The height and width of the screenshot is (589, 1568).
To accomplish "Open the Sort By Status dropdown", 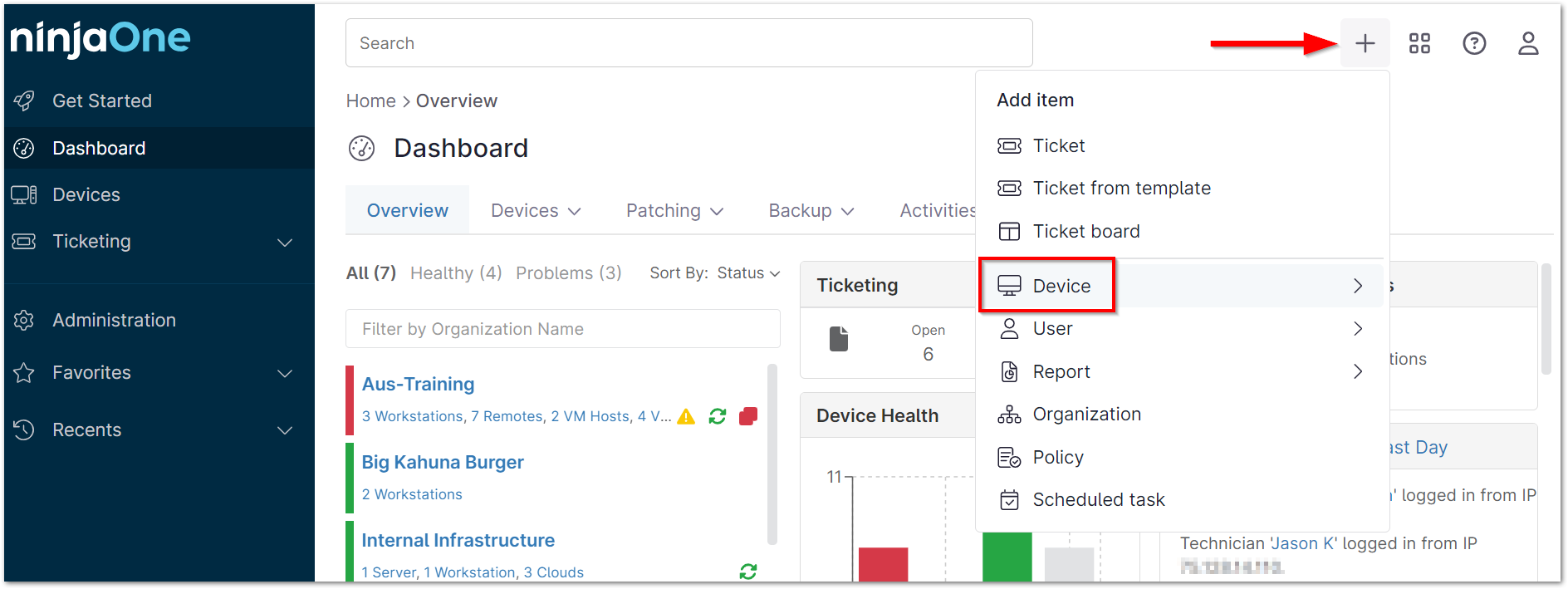I will [x=715, y=273].
